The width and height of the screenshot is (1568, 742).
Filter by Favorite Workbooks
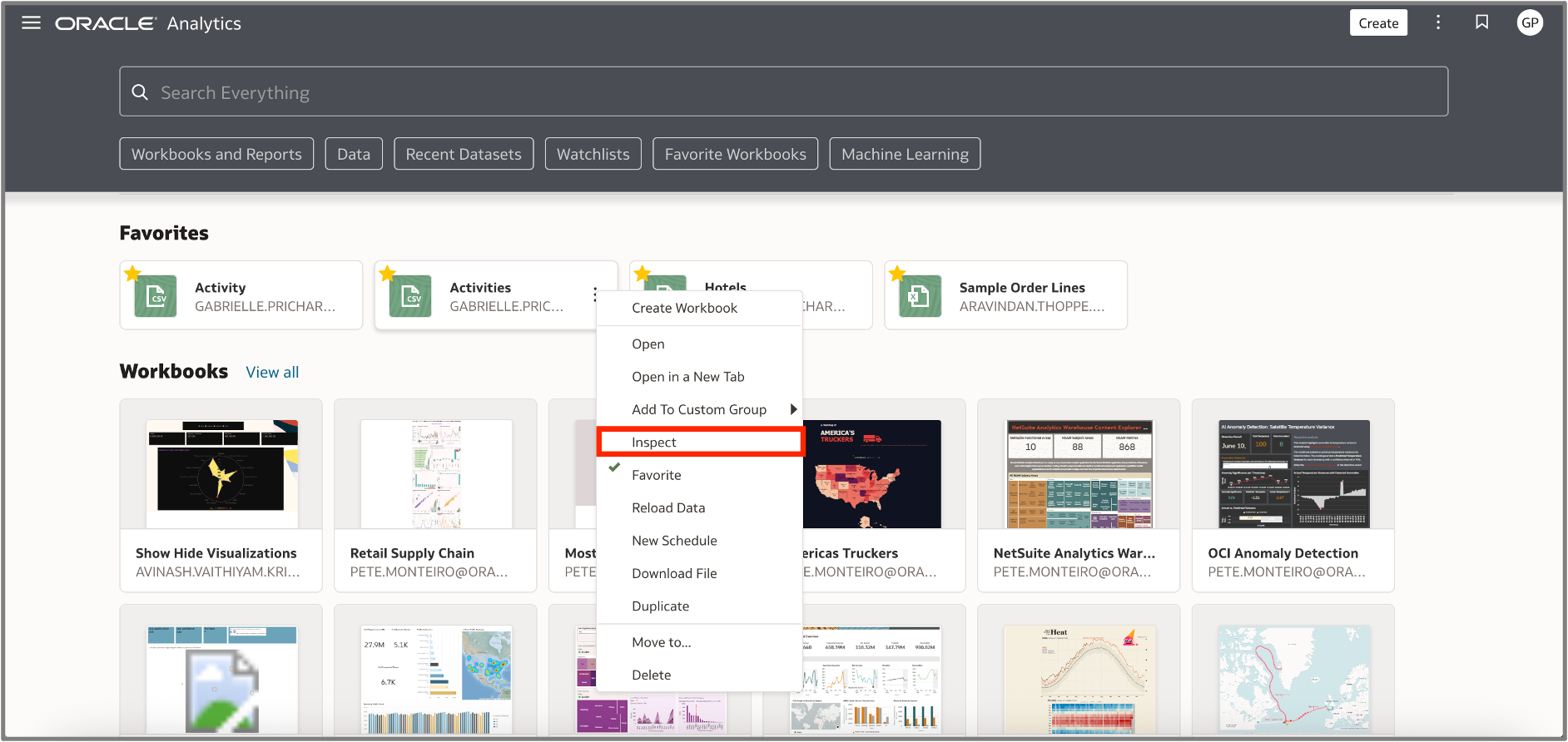(736, 154)
